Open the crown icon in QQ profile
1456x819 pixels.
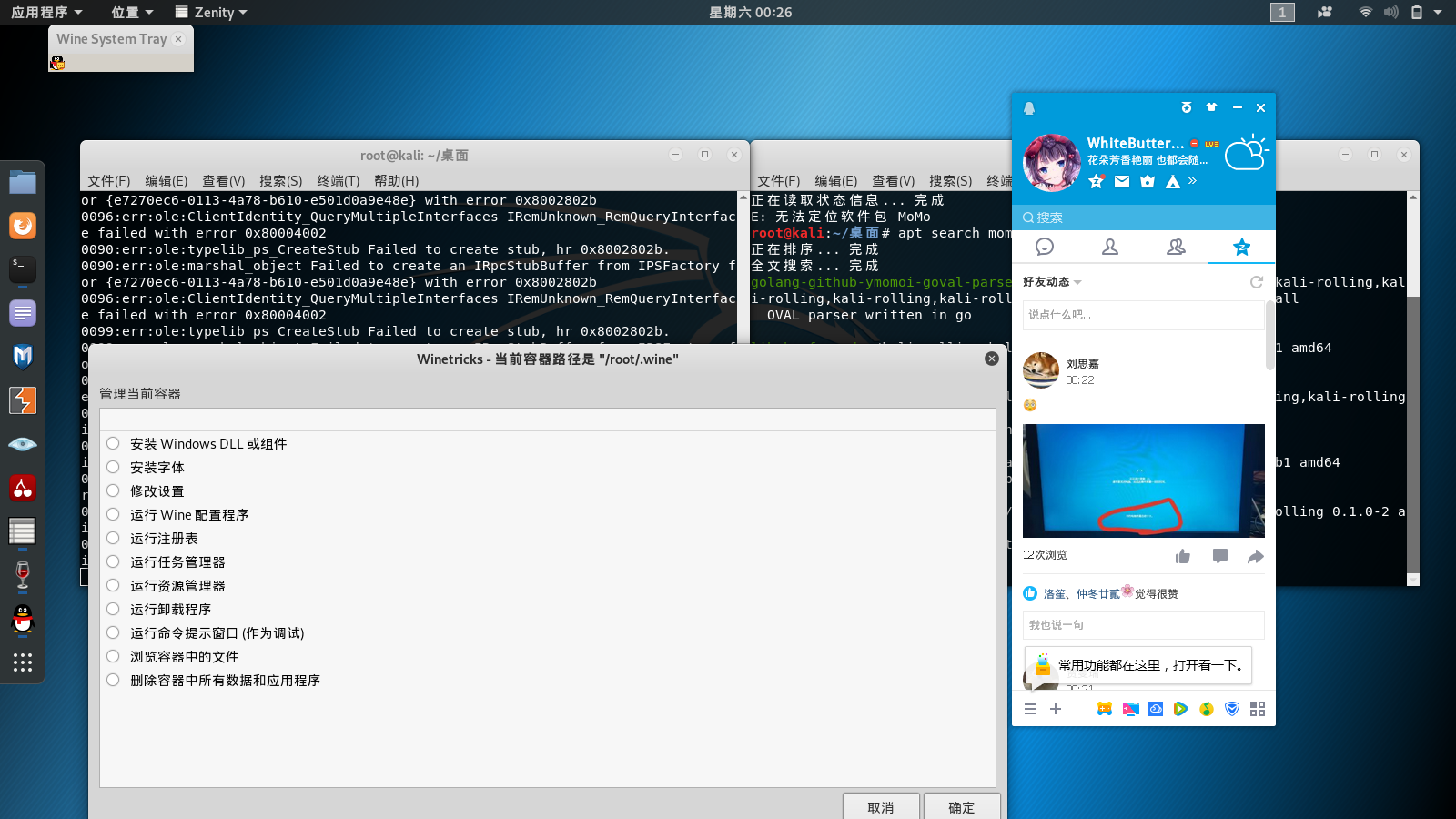(1148, 181)
